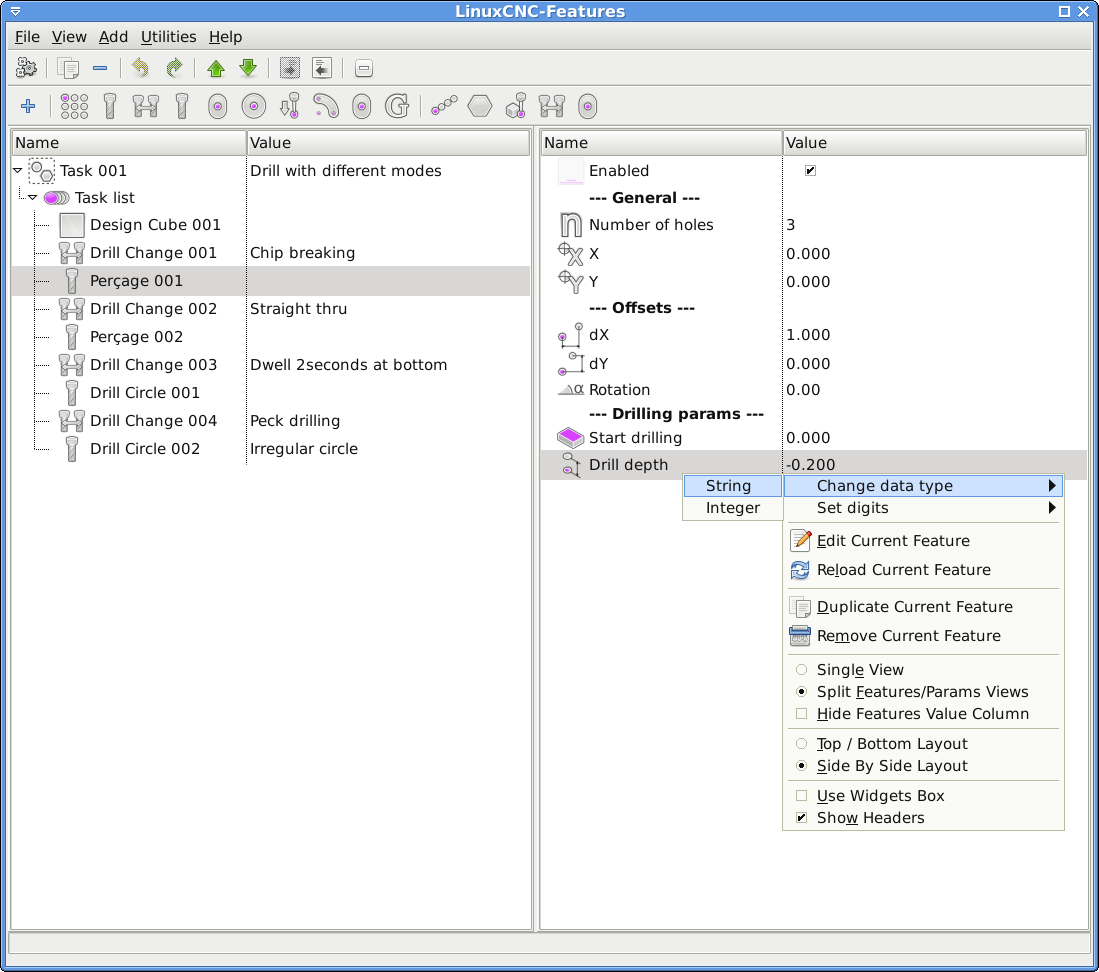Viewport: 1099px width, 972px height.
Task: Click the curved slot feature icon
Action: (326, 107)
